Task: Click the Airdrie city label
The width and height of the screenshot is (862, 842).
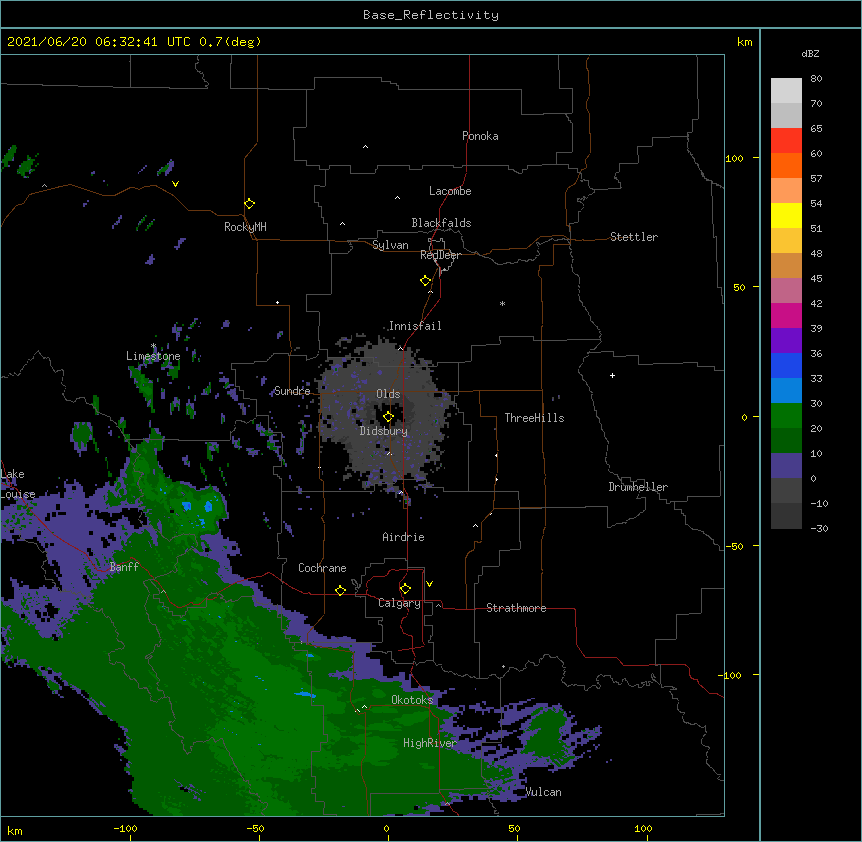Action: click(404, 537)
